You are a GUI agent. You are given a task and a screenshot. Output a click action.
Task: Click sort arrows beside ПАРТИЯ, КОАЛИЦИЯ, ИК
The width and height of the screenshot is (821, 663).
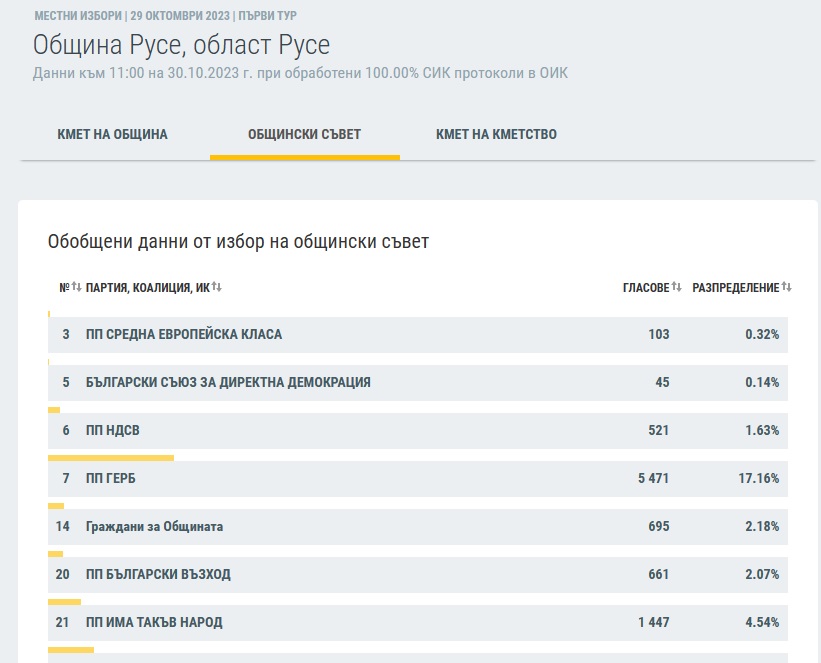tap(216, 287)
